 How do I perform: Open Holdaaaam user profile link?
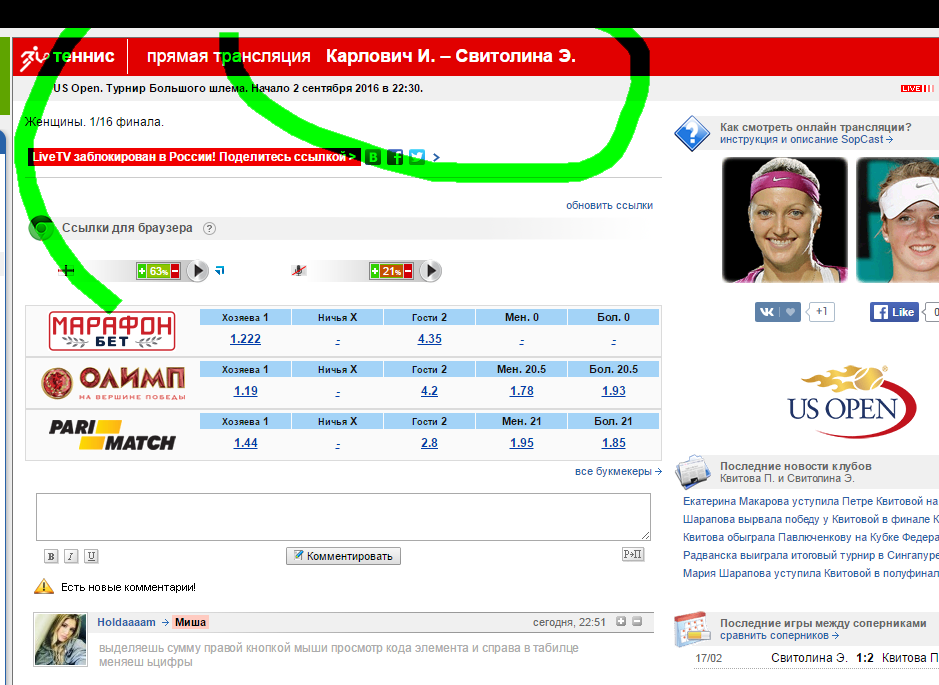point(126,622)
